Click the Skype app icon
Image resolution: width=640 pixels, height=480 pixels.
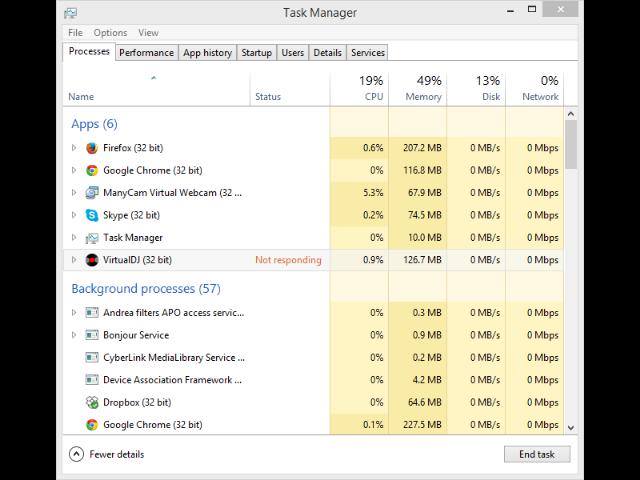pos(92,215)
